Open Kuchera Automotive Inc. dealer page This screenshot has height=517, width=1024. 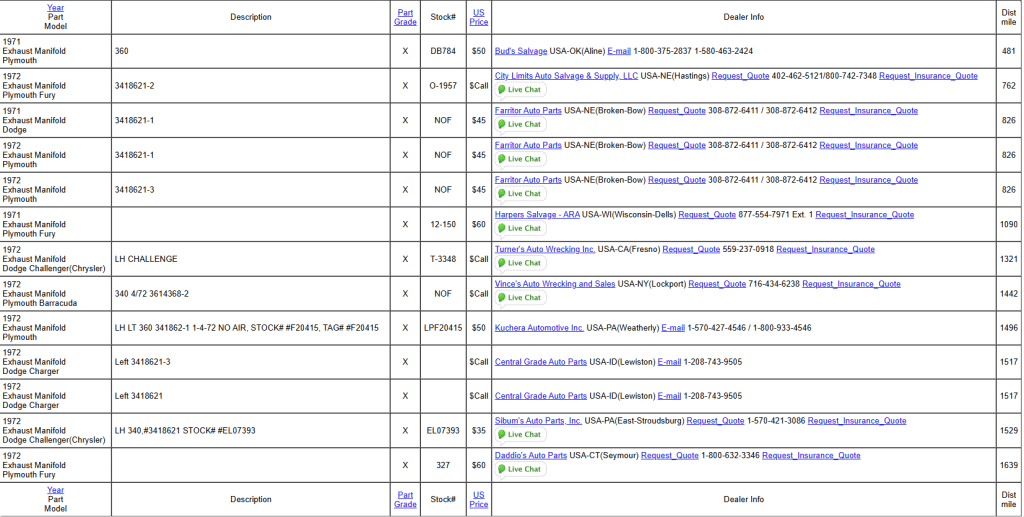click(x=539, y=328)
